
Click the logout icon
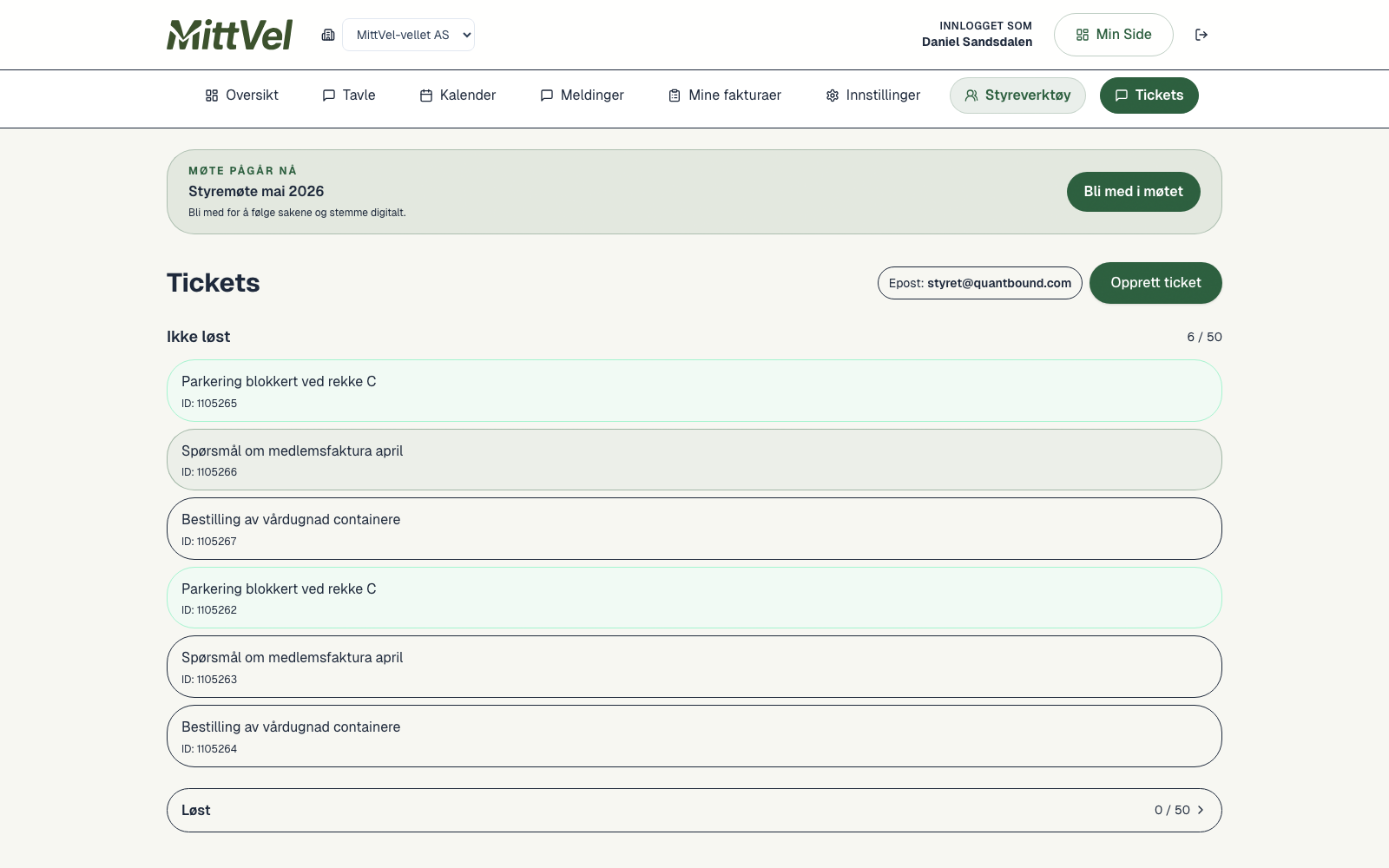[x=1201, y=35]
